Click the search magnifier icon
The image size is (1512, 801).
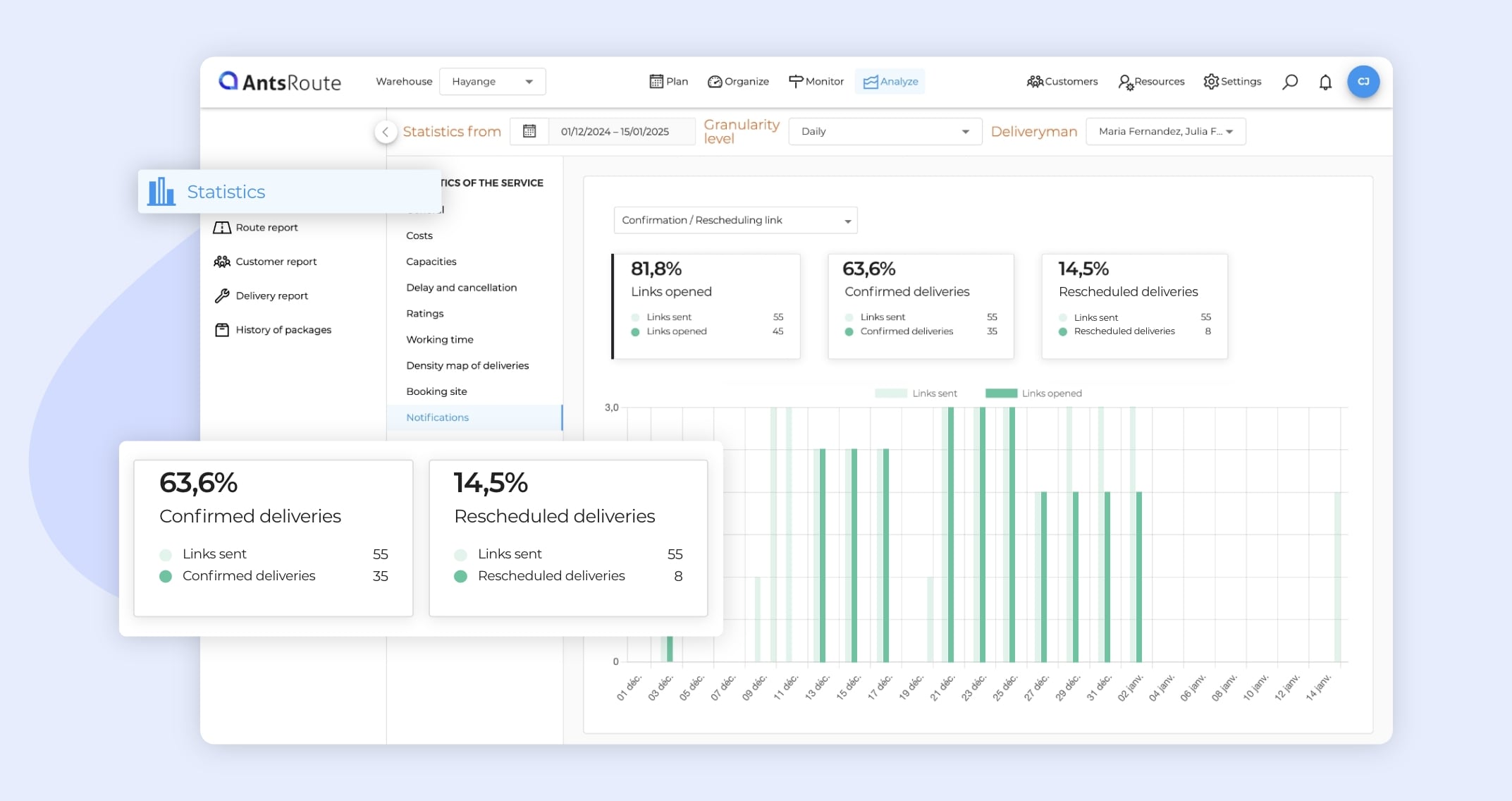pyautogui.click(x=1289, y=82)
